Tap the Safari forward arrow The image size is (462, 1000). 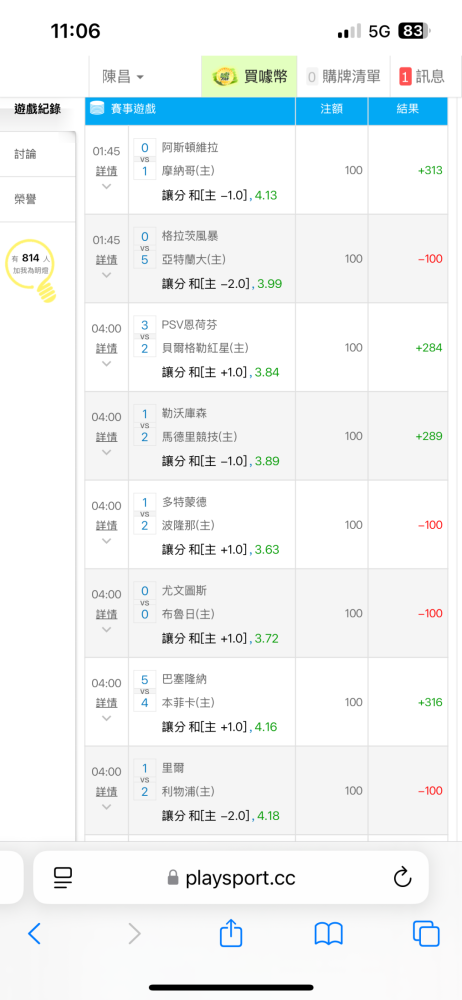134,934
